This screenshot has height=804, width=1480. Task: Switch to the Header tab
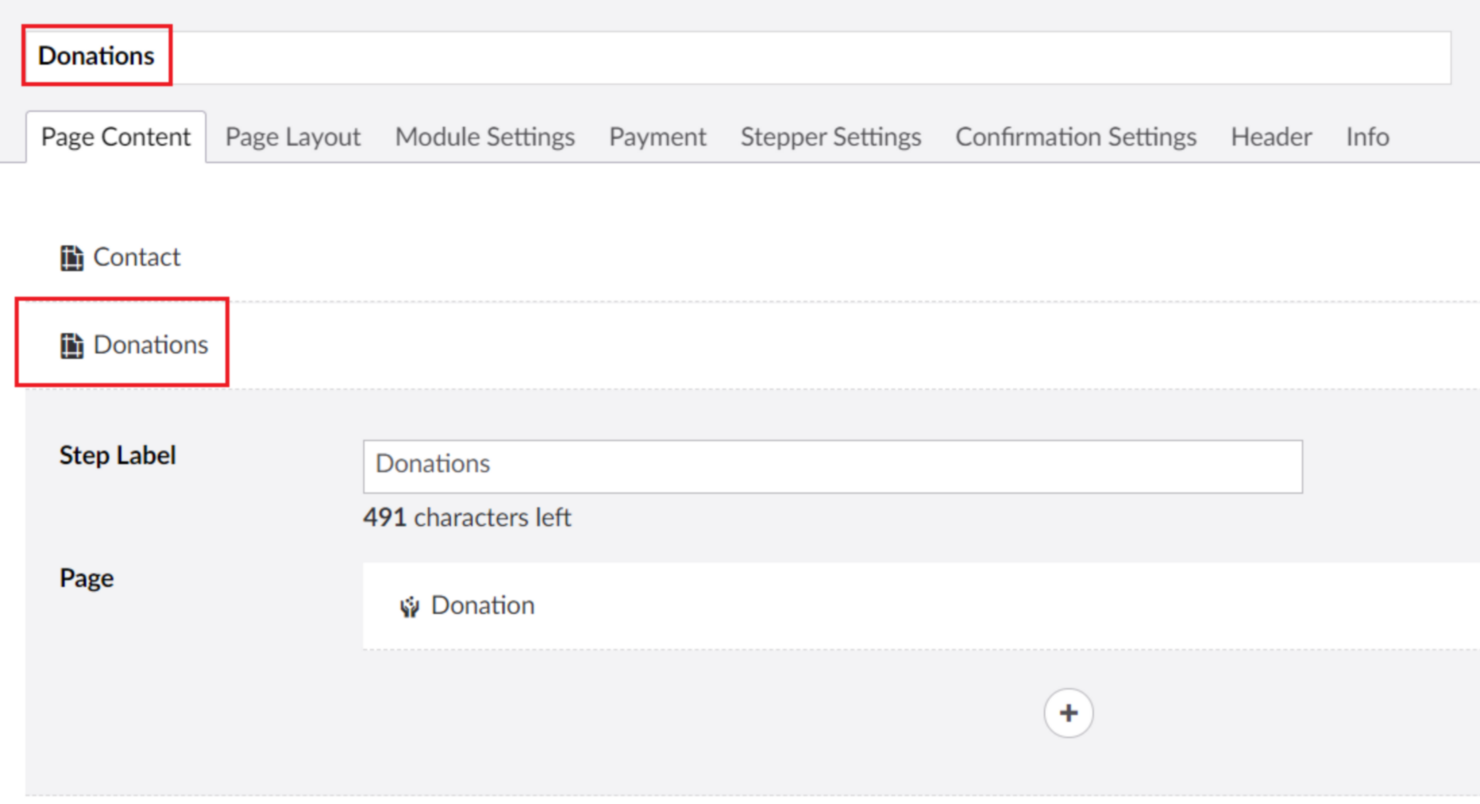pyautogui.click(x=1271, y=137)
